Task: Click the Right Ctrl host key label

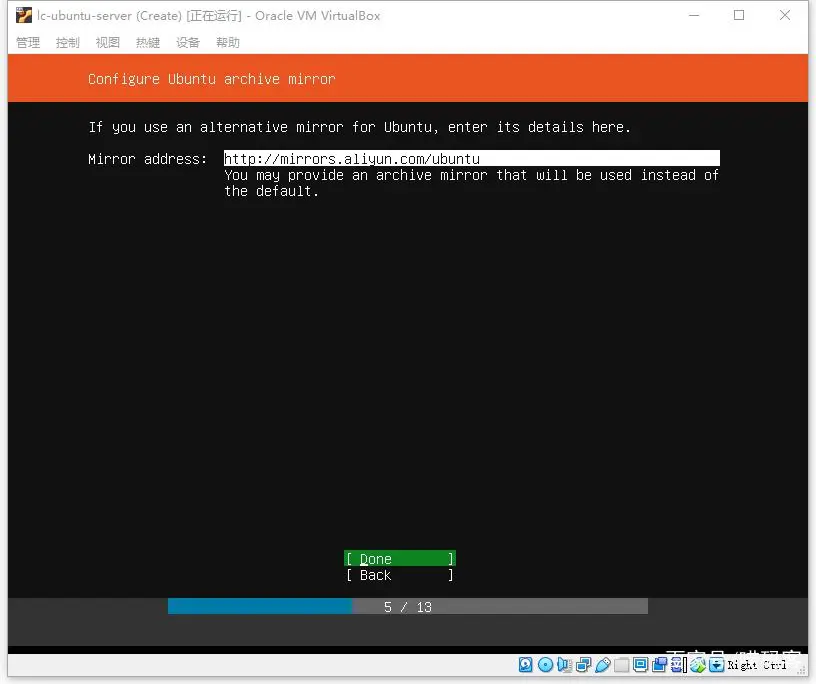Action: coord(757,665)
